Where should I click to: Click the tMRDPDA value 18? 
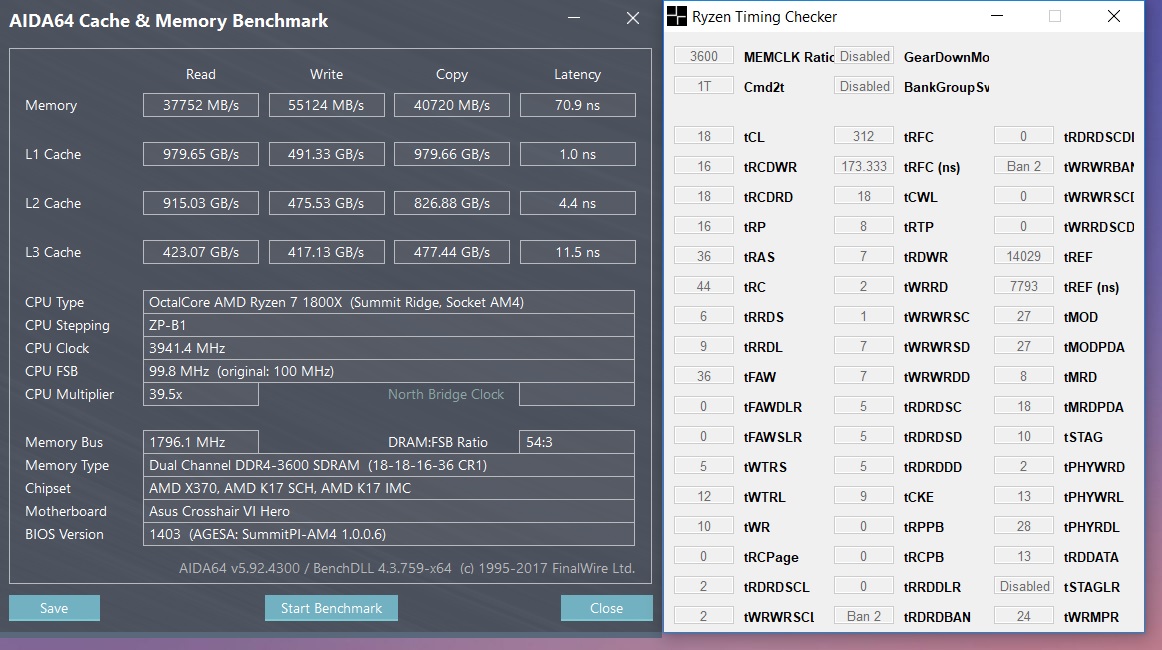(x=1023, y=406)
